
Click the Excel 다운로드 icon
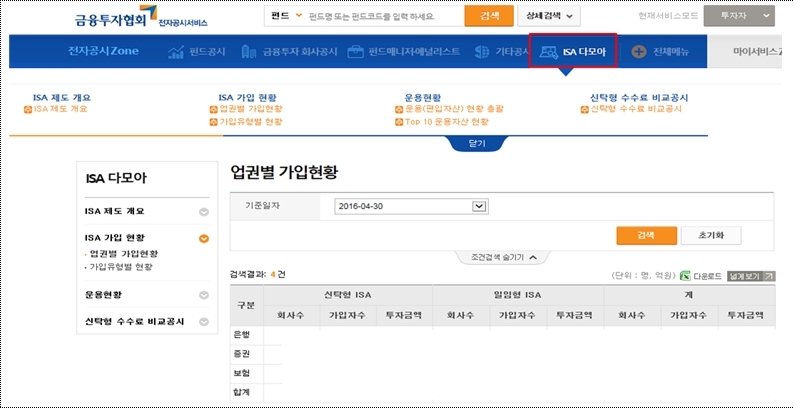[685, 275]
